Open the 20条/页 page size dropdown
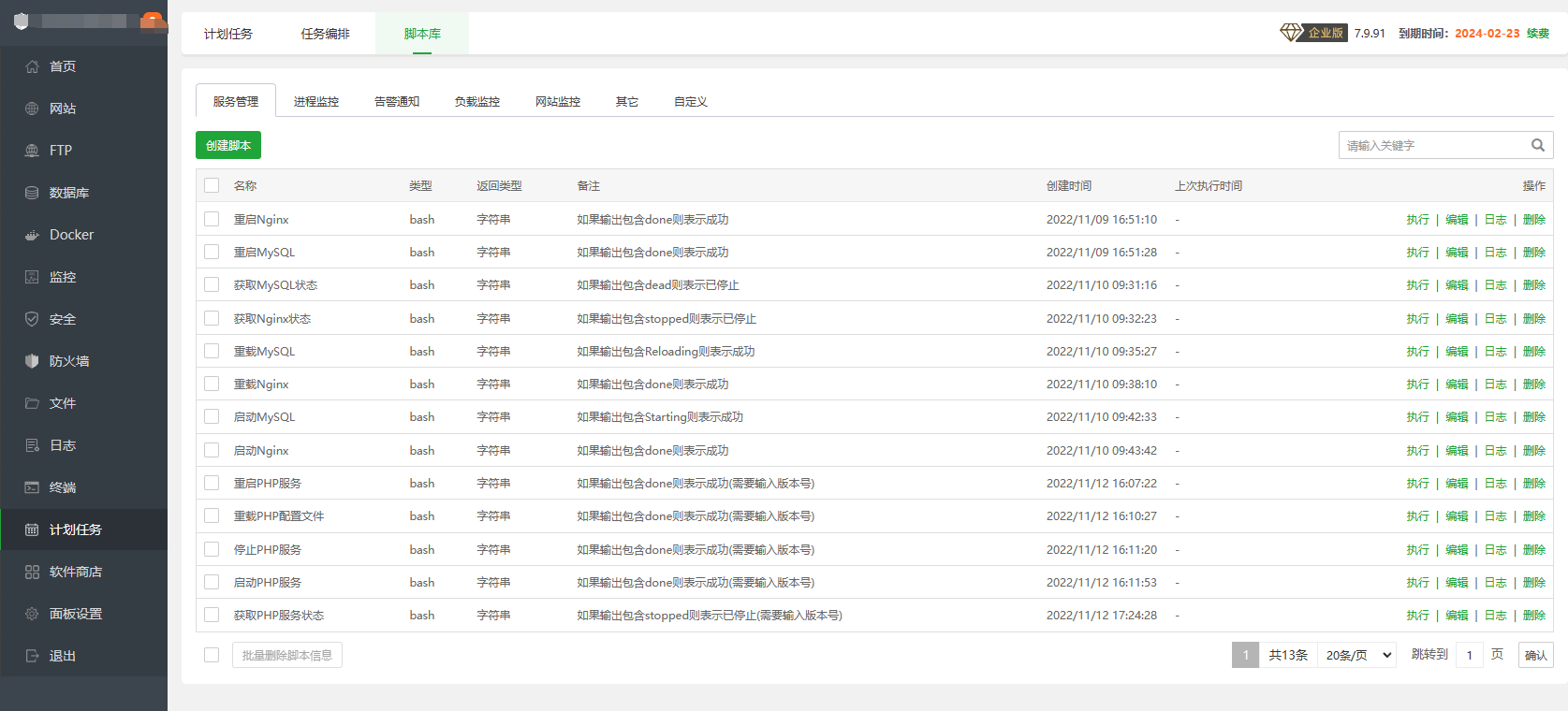The width and height of the screenshot is (1568, 711). pos(1357,655)
